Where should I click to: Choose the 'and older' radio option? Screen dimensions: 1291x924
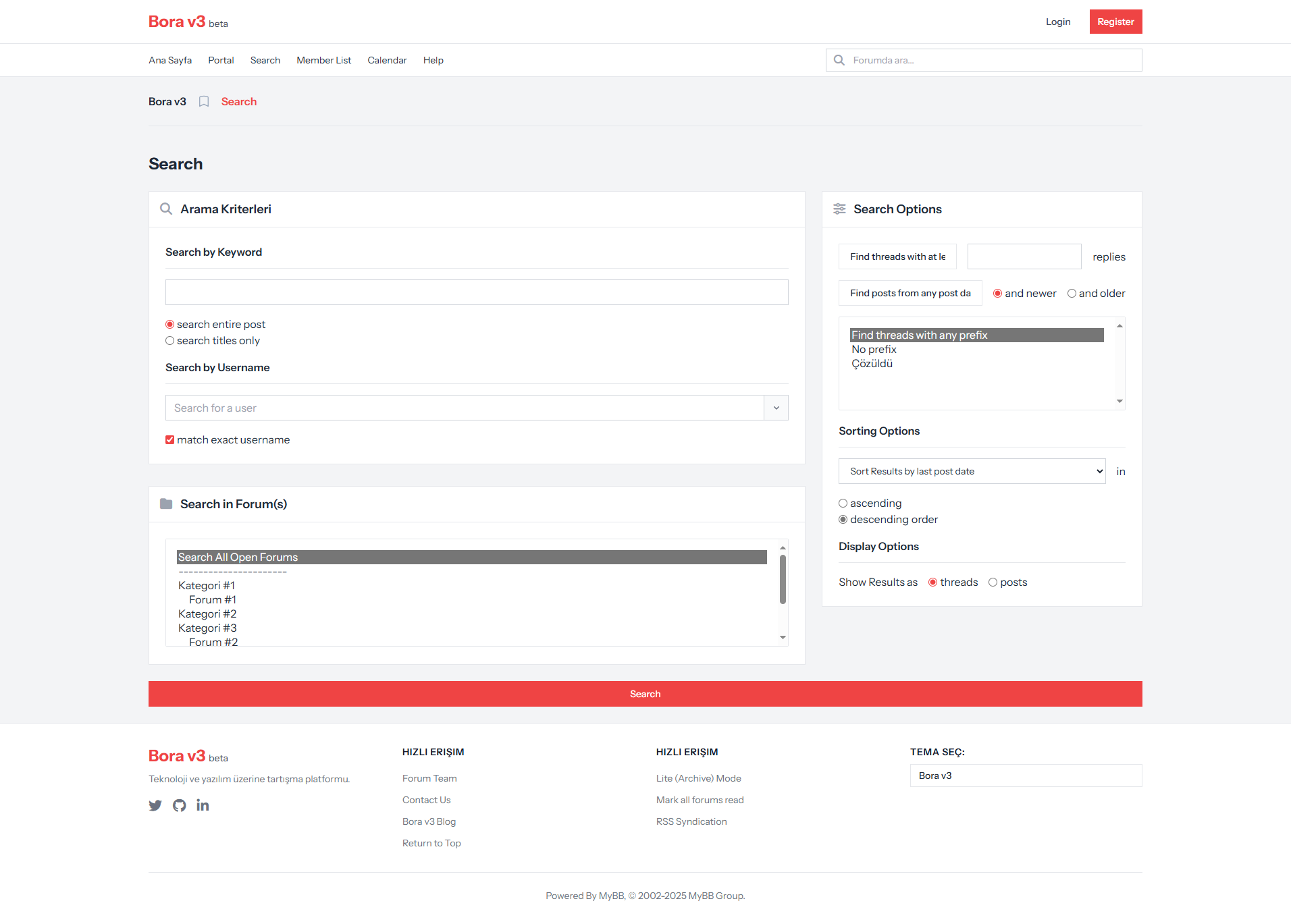click(1072, 294)
